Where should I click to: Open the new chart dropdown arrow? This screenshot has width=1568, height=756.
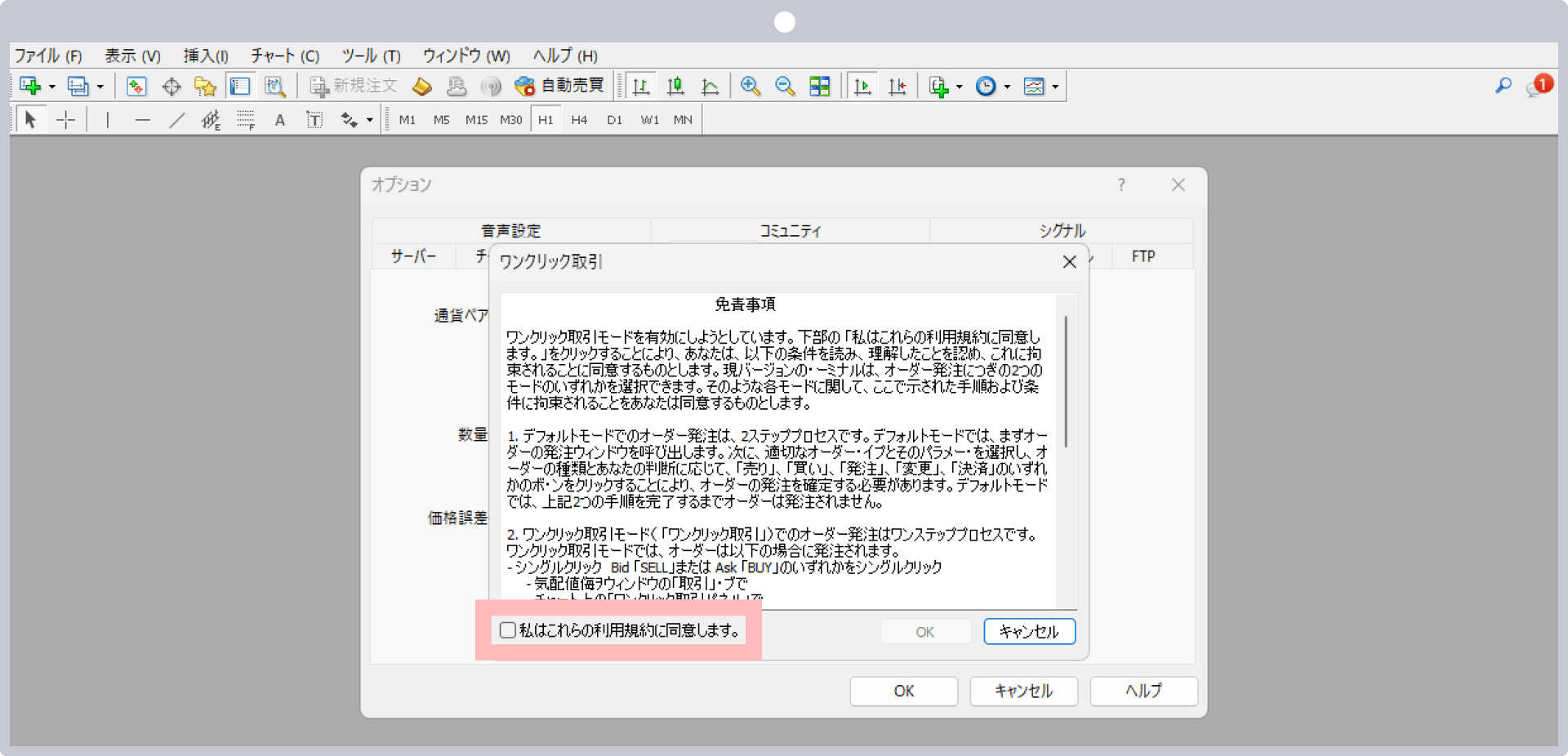51,87
